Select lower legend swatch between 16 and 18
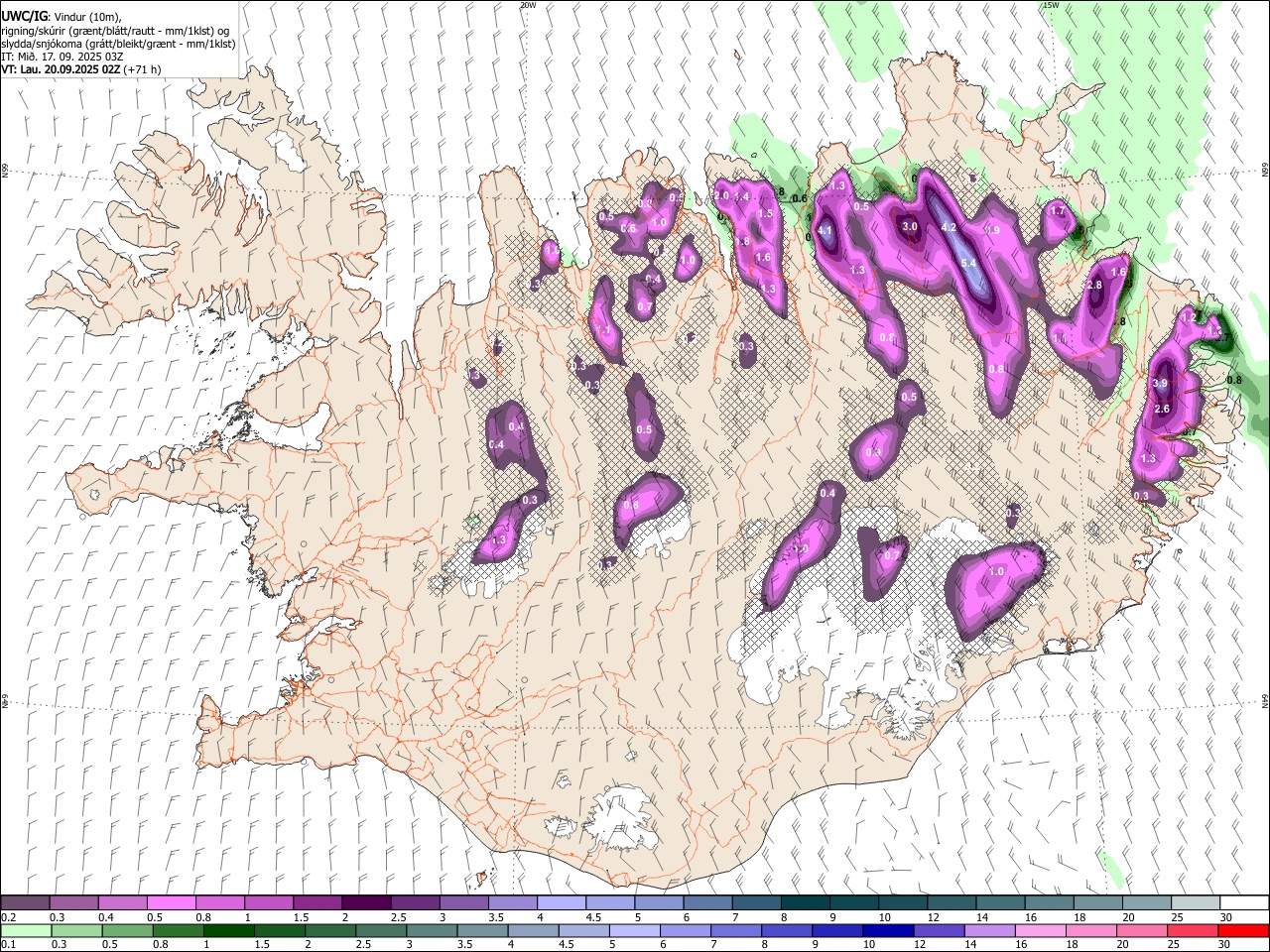 point(1041,930)
